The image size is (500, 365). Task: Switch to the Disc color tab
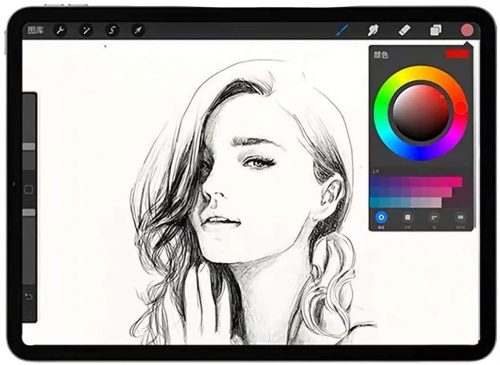click(x=381, y=218)
